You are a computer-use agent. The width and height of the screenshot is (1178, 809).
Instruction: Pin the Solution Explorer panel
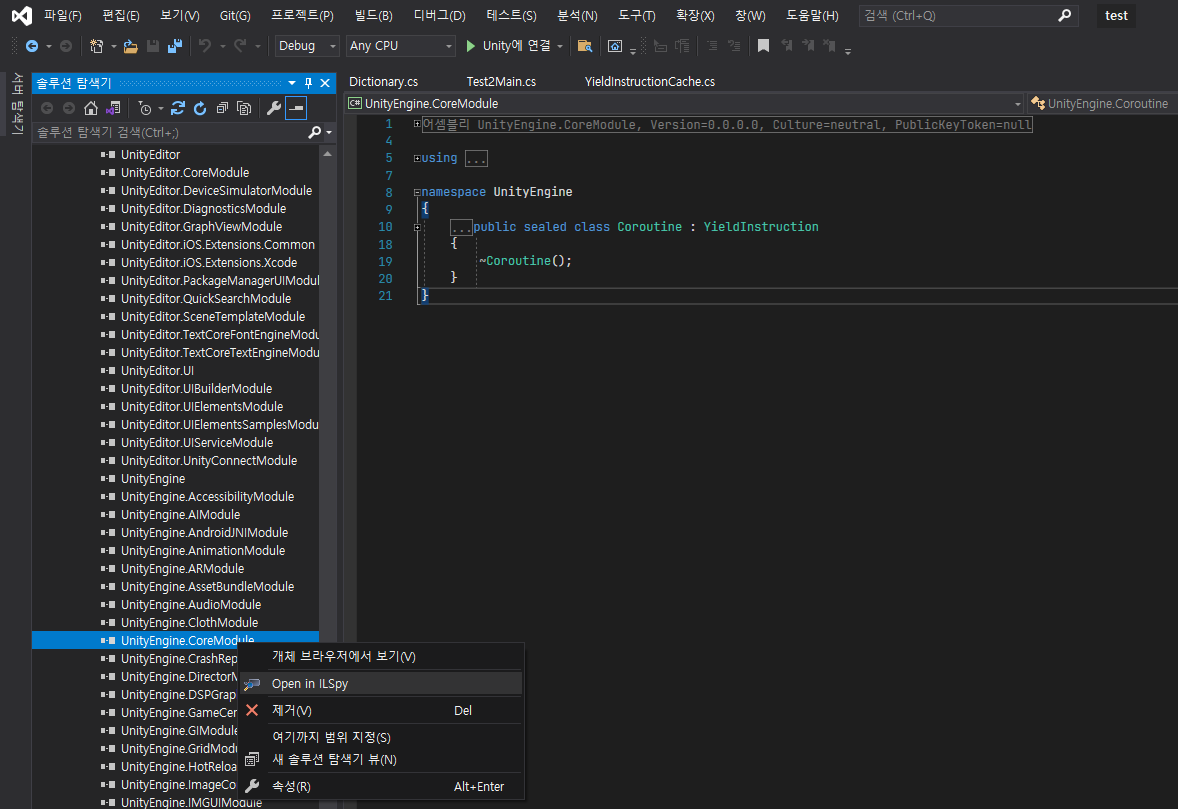tap(308, 83)
